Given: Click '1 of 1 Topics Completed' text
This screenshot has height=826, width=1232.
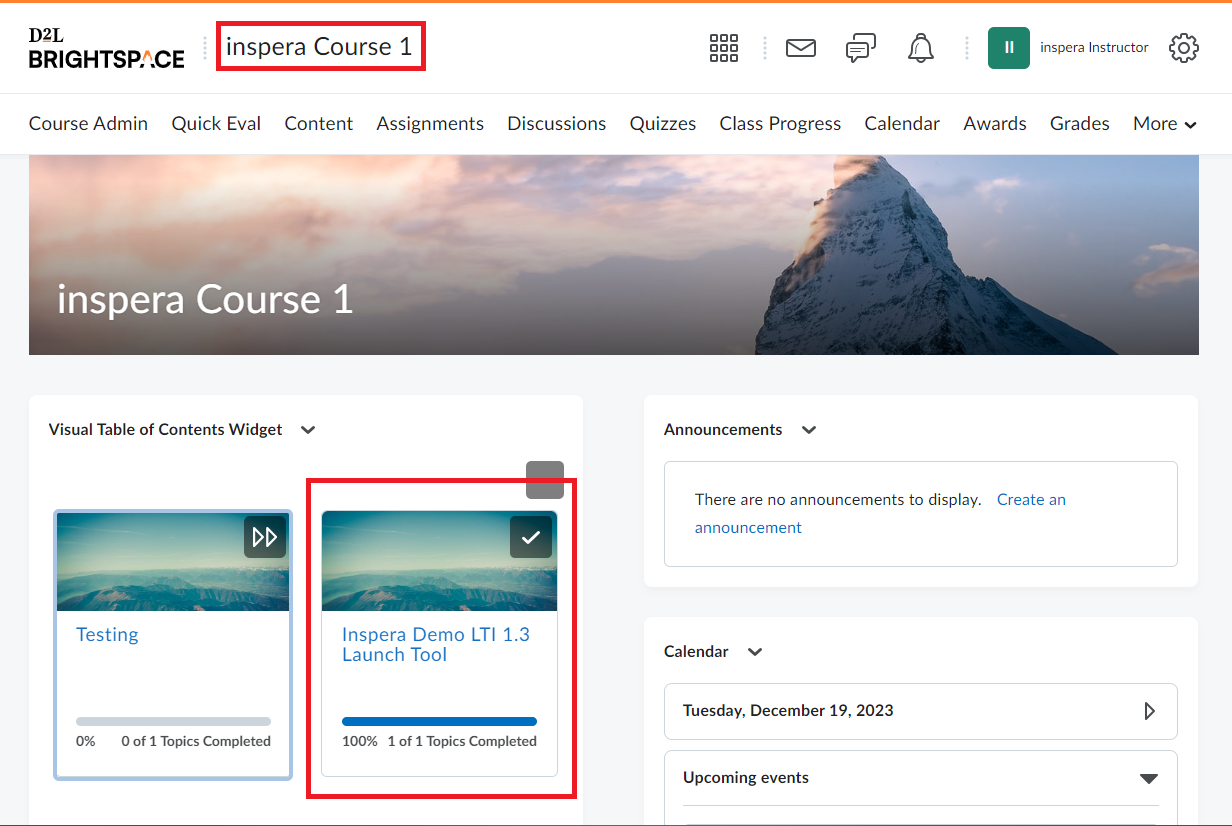Looking at the screenshot, I should [x=462, y=742].
